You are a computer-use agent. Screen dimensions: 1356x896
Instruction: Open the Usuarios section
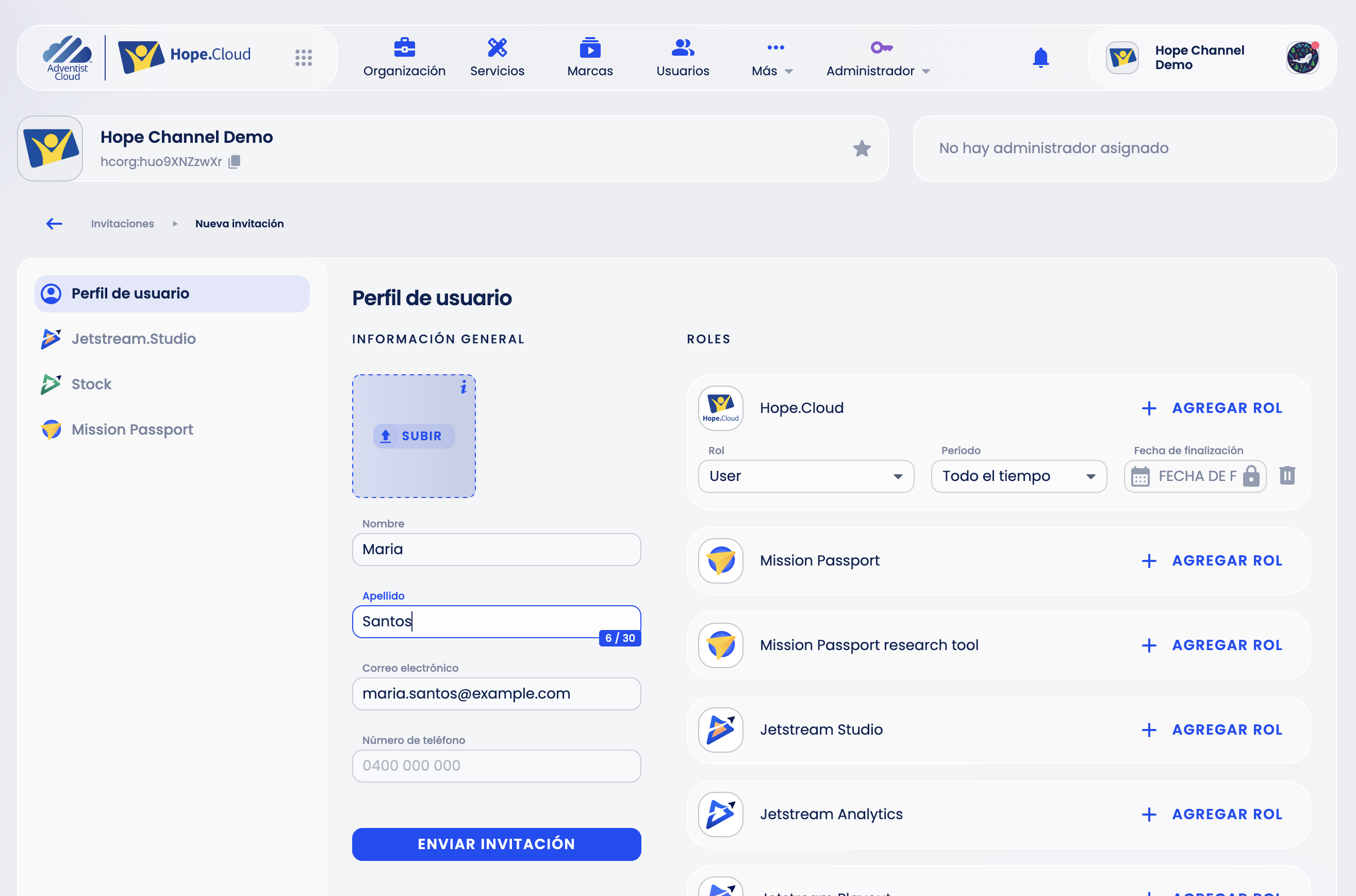[682, 58]
